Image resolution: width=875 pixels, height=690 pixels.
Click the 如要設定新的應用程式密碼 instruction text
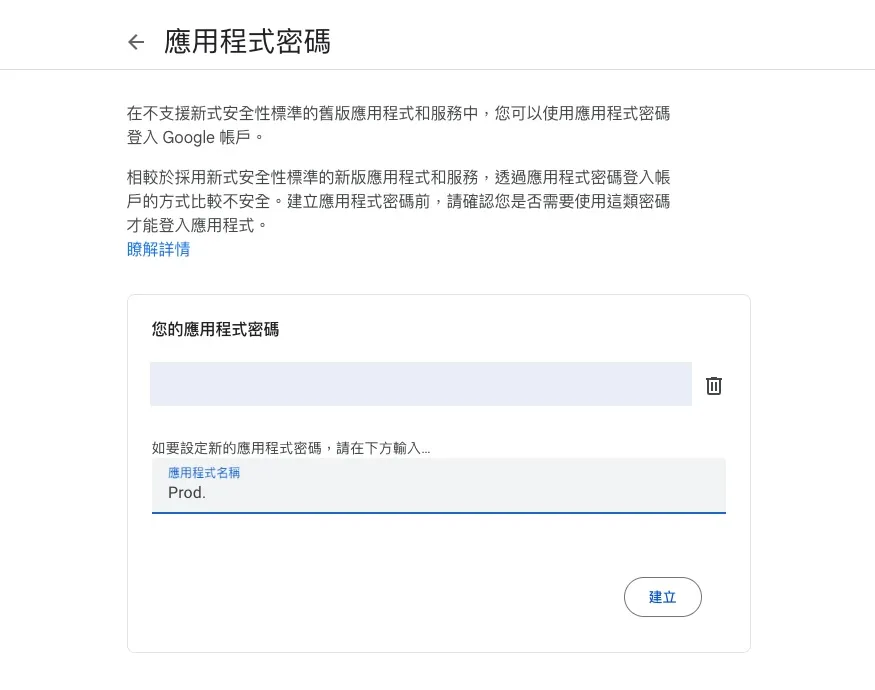pyautogui.click(x=291, y=448)
